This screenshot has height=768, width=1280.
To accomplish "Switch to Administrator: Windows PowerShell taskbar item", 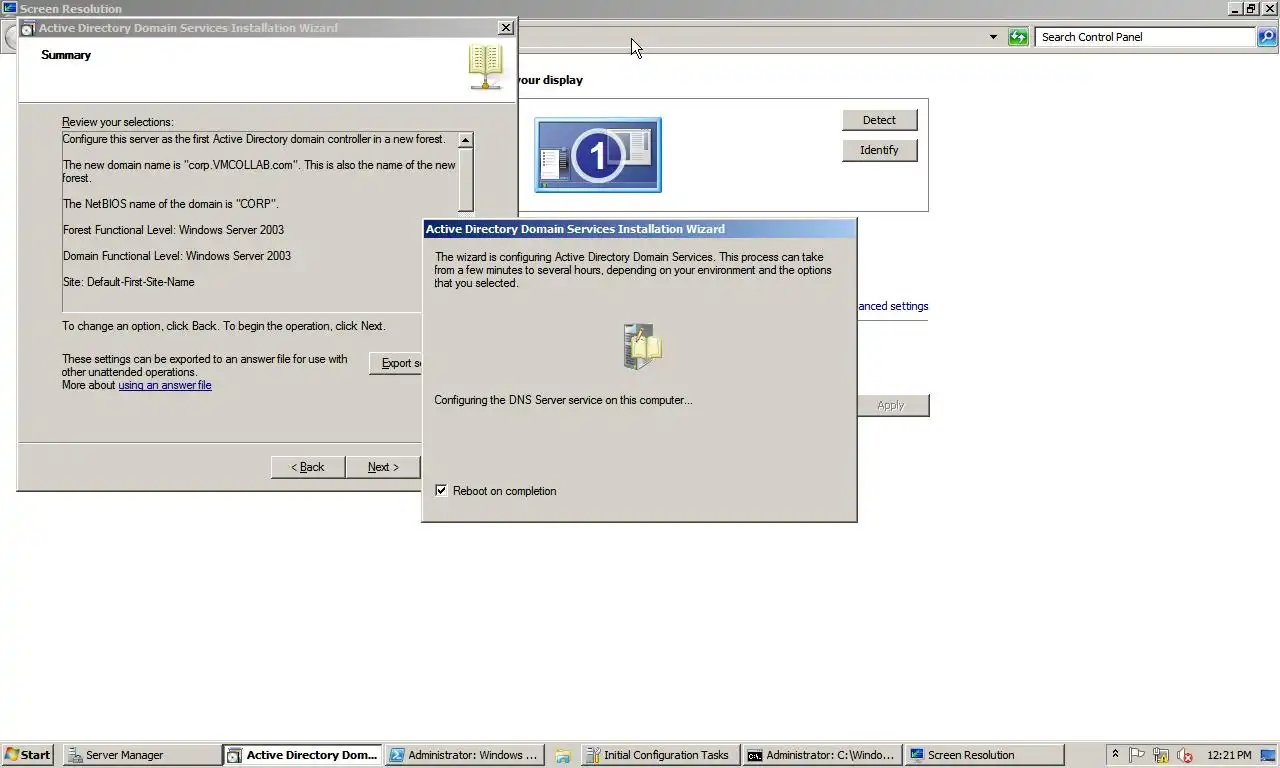I will 465,755.
